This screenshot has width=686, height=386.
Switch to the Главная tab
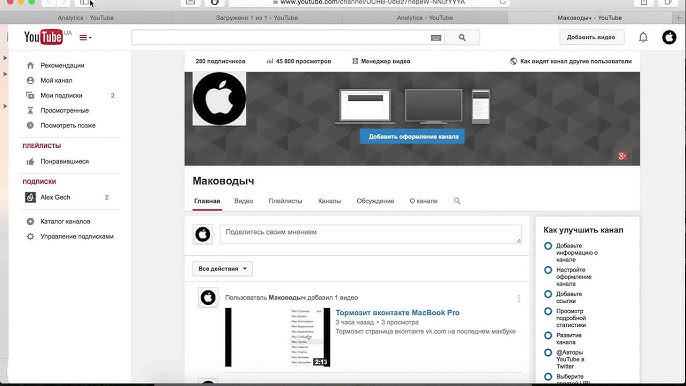coord(207,201)
